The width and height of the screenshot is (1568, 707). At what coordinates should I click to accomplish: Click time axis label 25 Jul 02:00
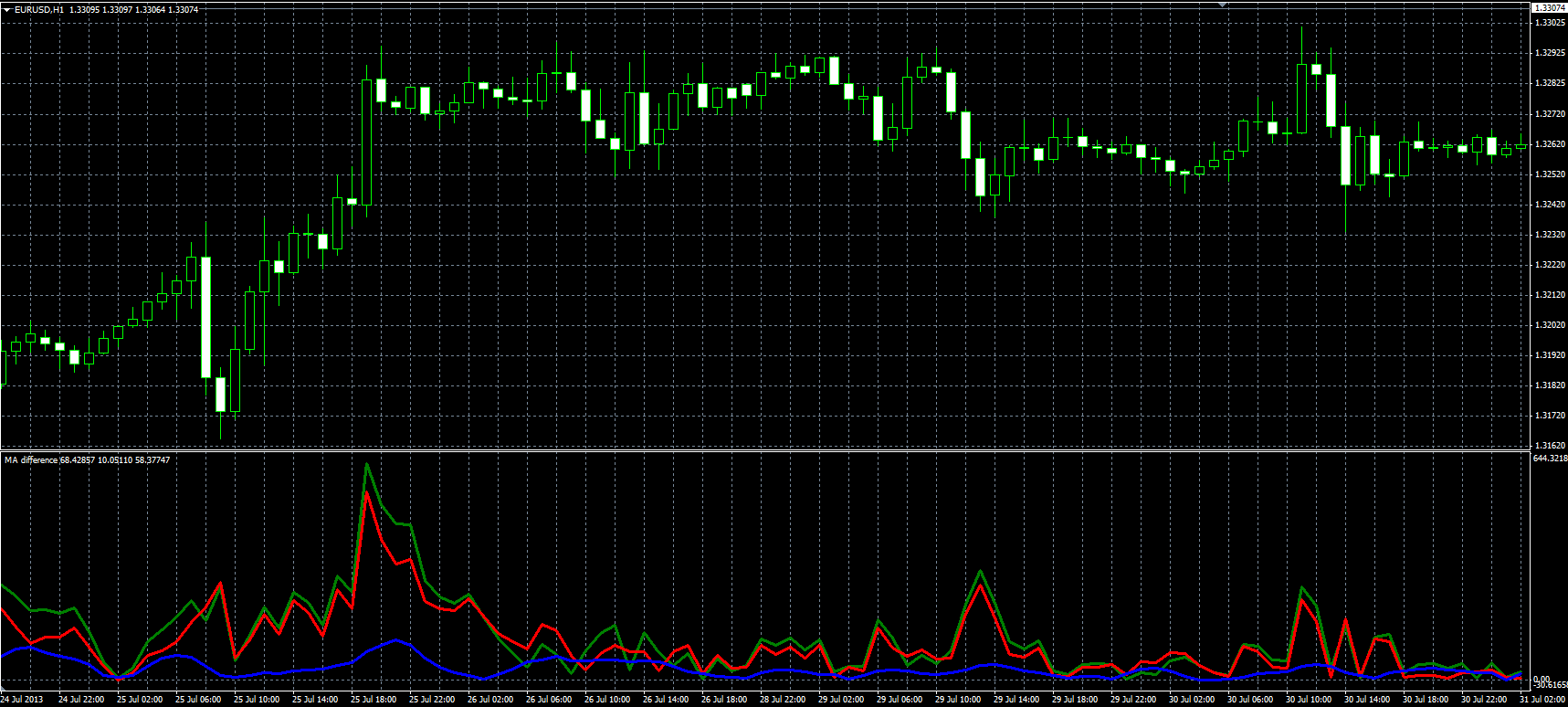pos(140,700)
